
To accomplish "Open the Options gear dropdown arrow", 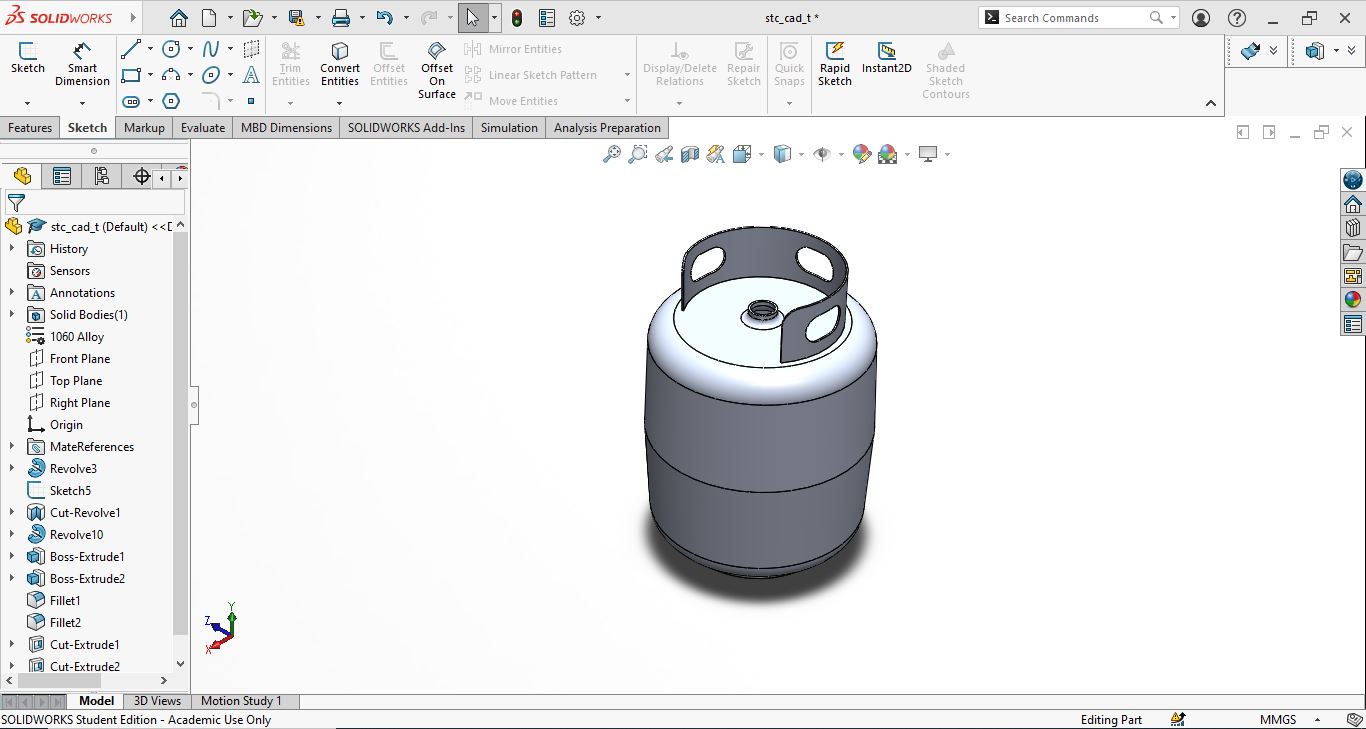I will (599, 18).
